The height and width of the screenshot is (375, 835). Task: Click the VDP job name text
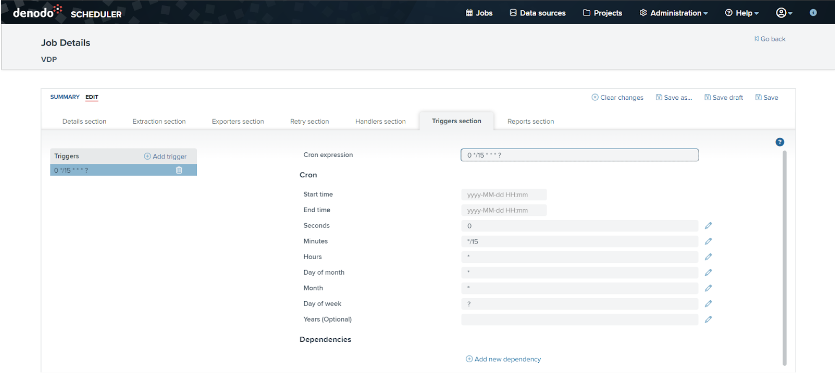[x=49, y=60]
